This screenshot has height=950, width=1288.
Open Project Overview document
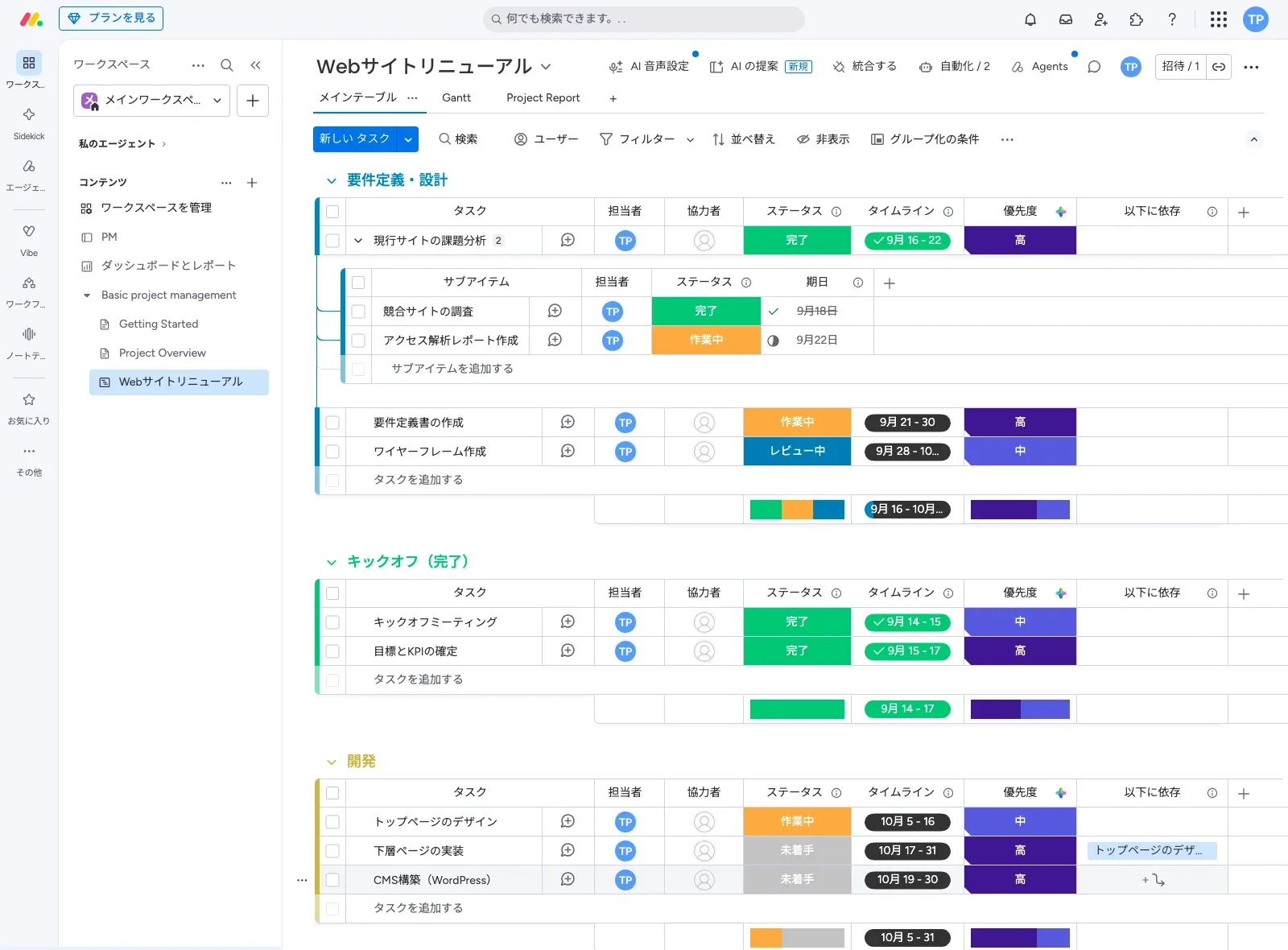pos(163,353)
